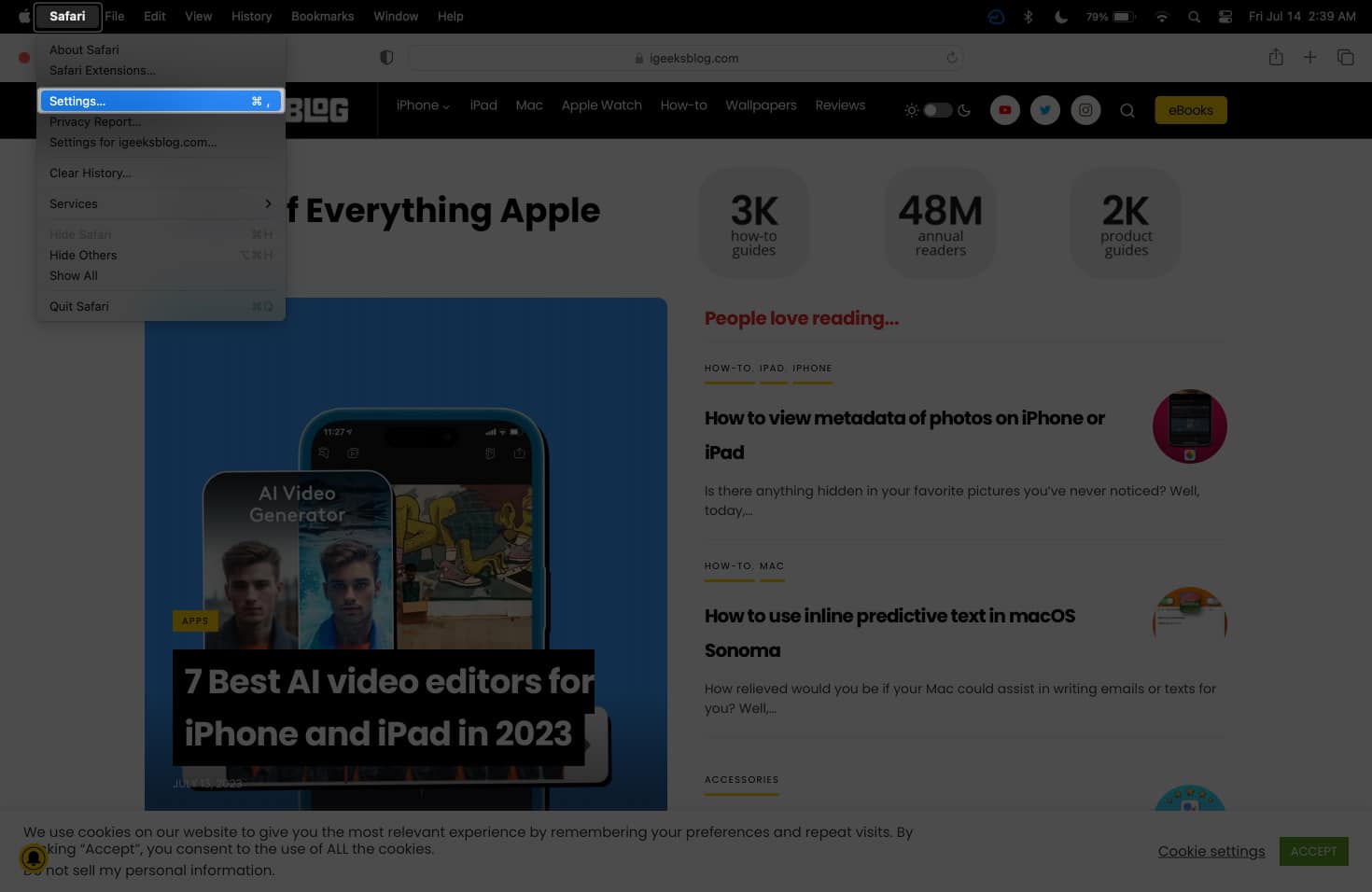Image resolution: width=1372 pixels, height=892 pixels.
Task: Open Control Center icon in menu bar
Action: (x=1225, y=16)
